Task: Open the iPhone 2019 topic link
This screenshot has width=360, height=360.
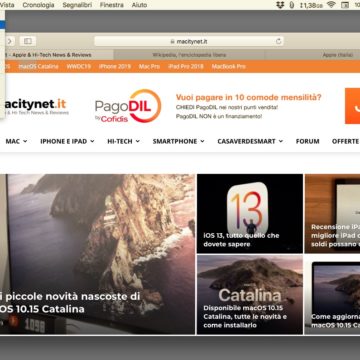Action: (x=115, y=66)
